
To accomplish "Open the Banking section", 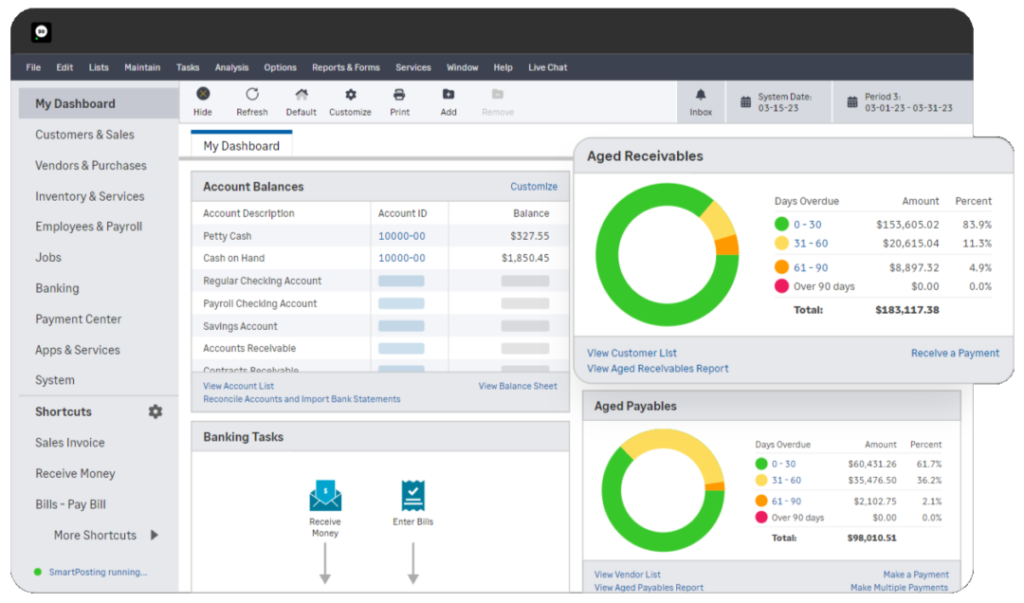I will 57,288.
